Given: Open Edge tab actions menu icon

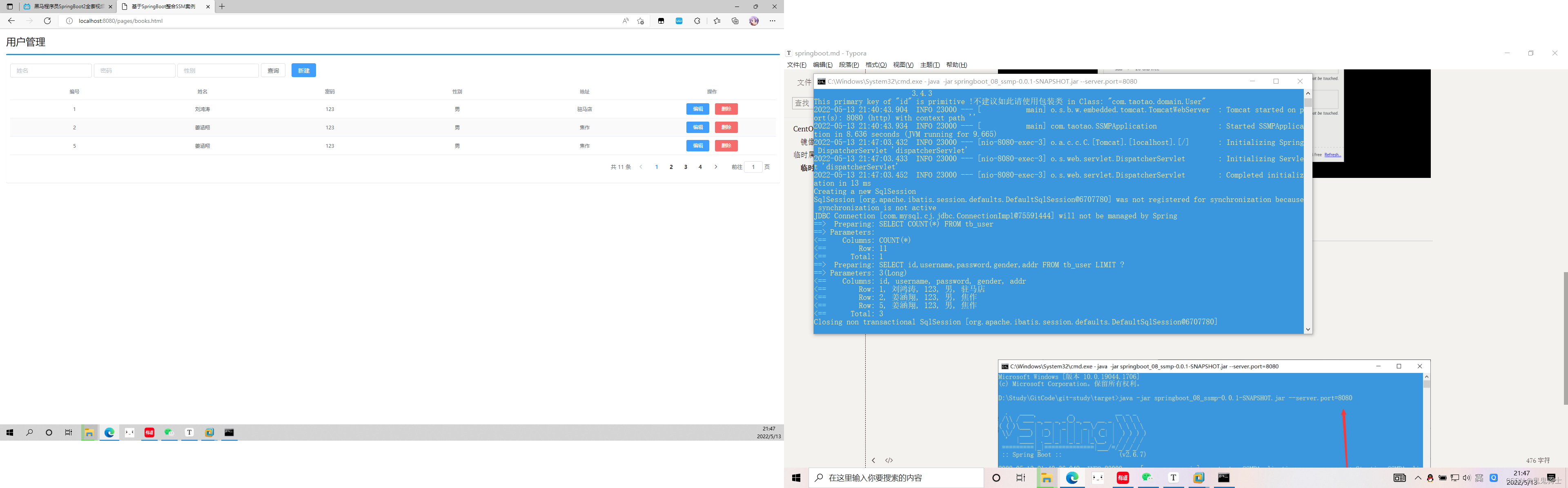Looking at the screenshot, I should [10, 7].
